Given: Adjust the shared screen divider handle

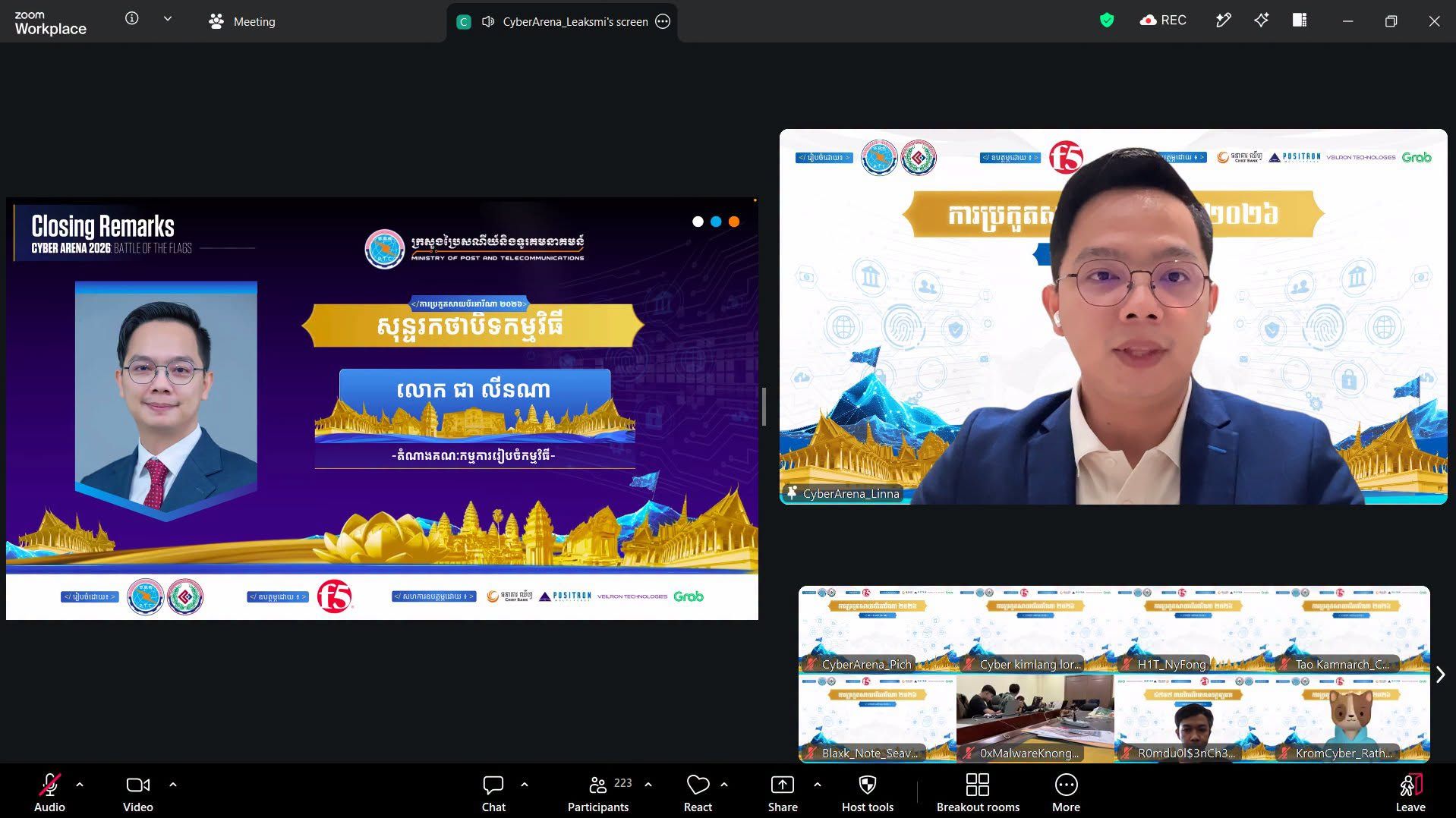Looking at the screenshot, I should [764, 407].
